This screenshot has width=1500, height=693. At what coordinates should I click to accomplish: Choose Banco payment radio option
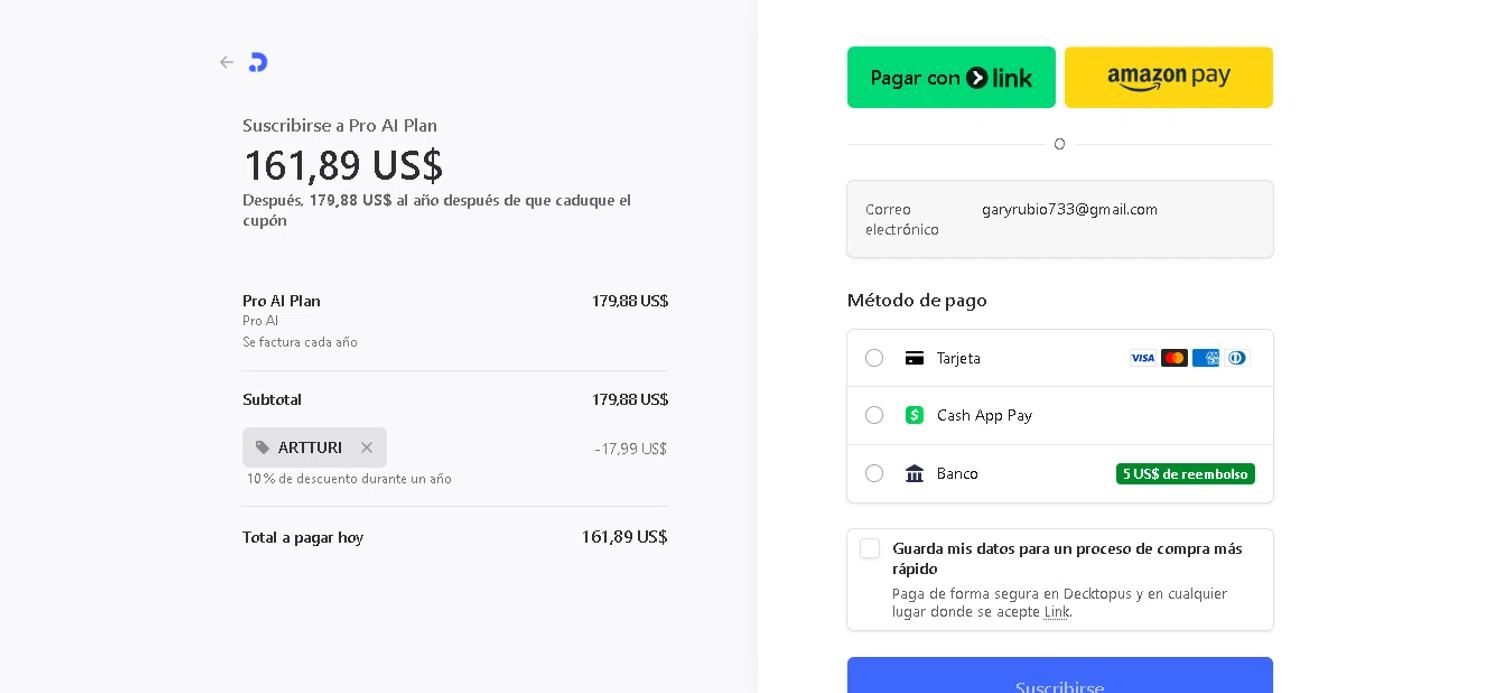click(x=874, y=474)
